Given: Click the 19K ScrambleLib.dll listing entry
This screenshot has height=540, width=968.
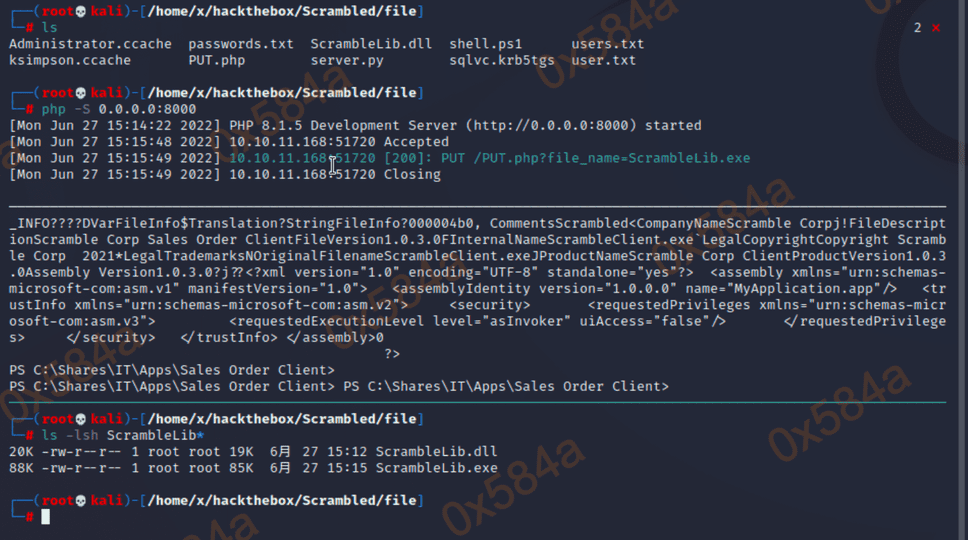Looking at the screenshot, I should [x=253, y=452].
